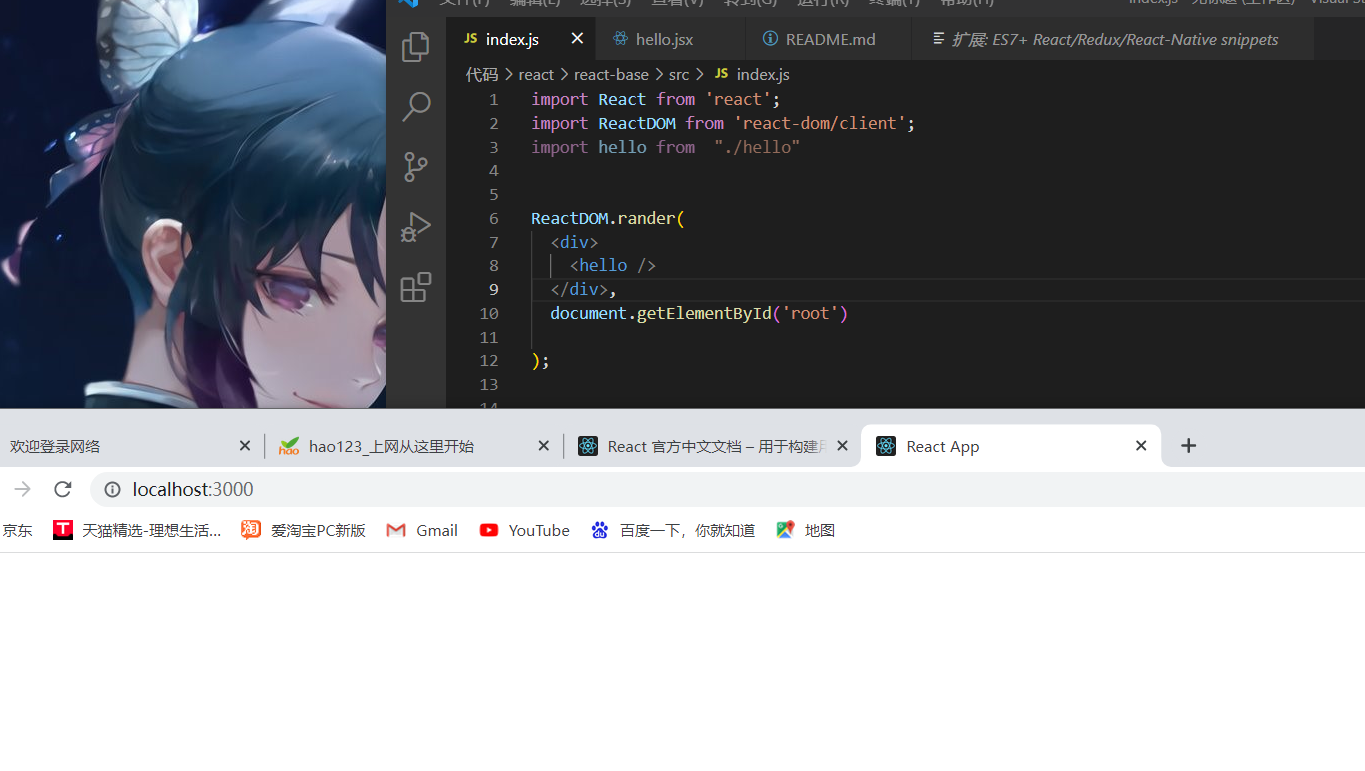Open the 爱淘宝PC新版 bookmark
This screenshot has height=771, width=1365.
click(303, 530)
